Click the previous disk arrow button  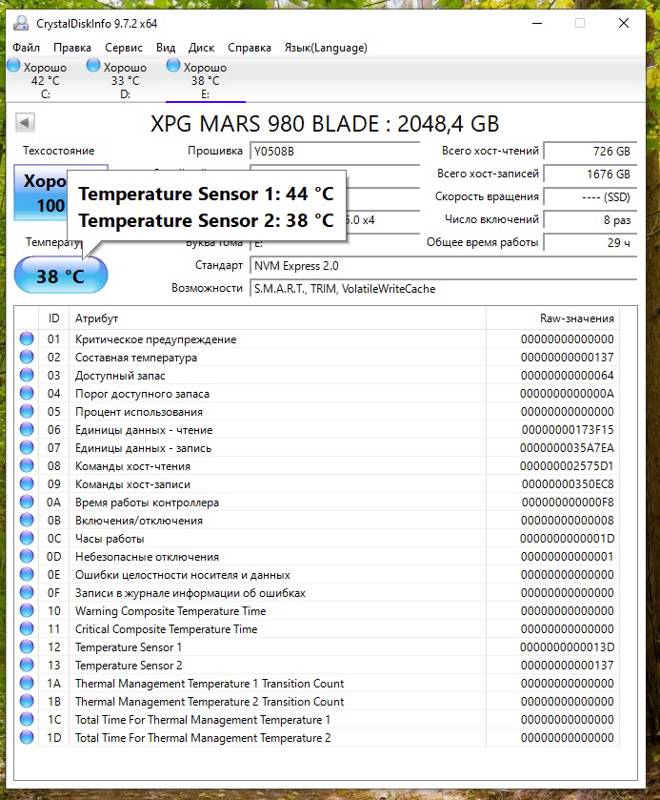24,122
